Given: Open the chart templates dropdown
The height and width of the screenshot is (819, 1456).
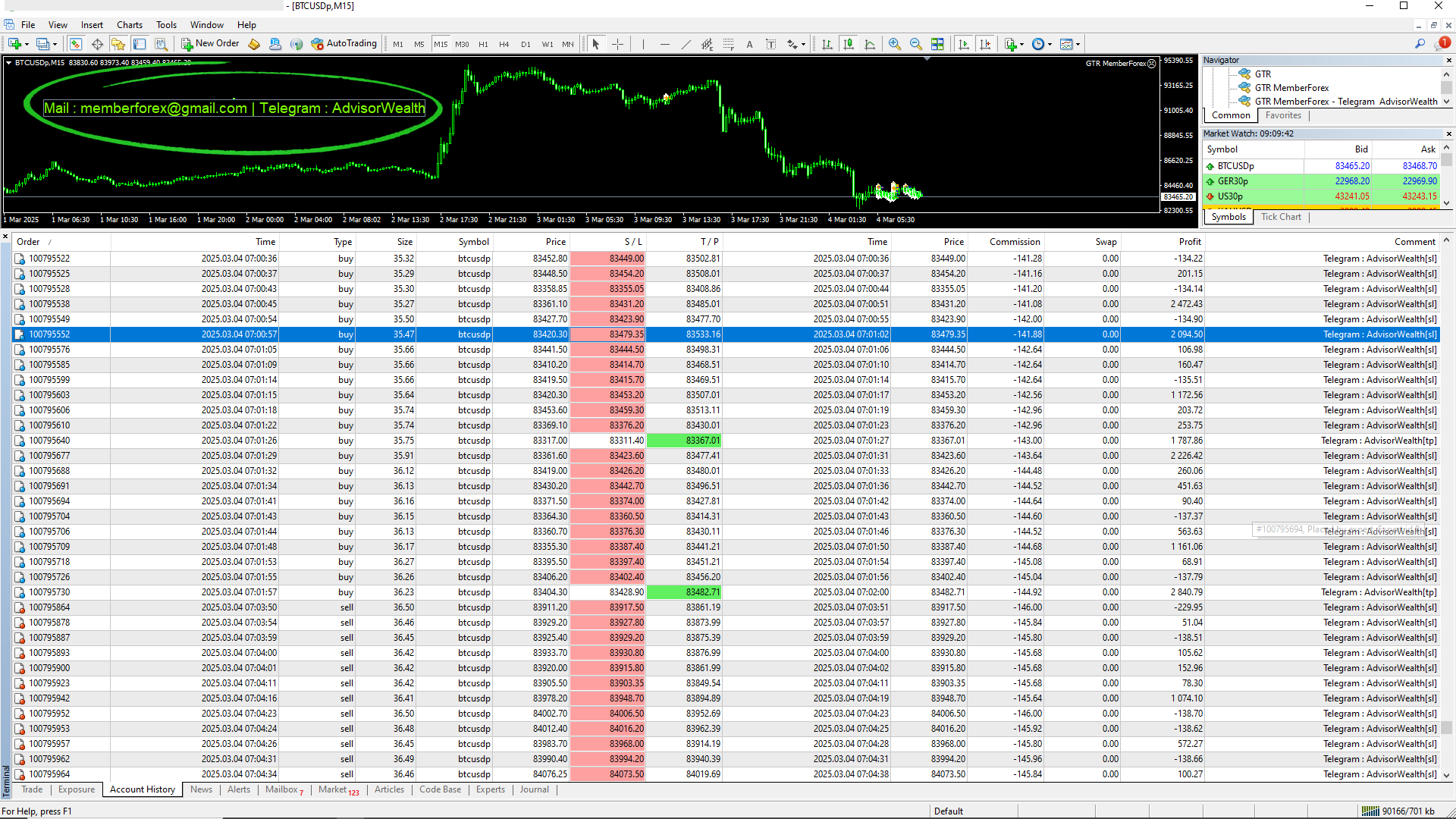Looking at the screenshot, I should point(1078,44).
